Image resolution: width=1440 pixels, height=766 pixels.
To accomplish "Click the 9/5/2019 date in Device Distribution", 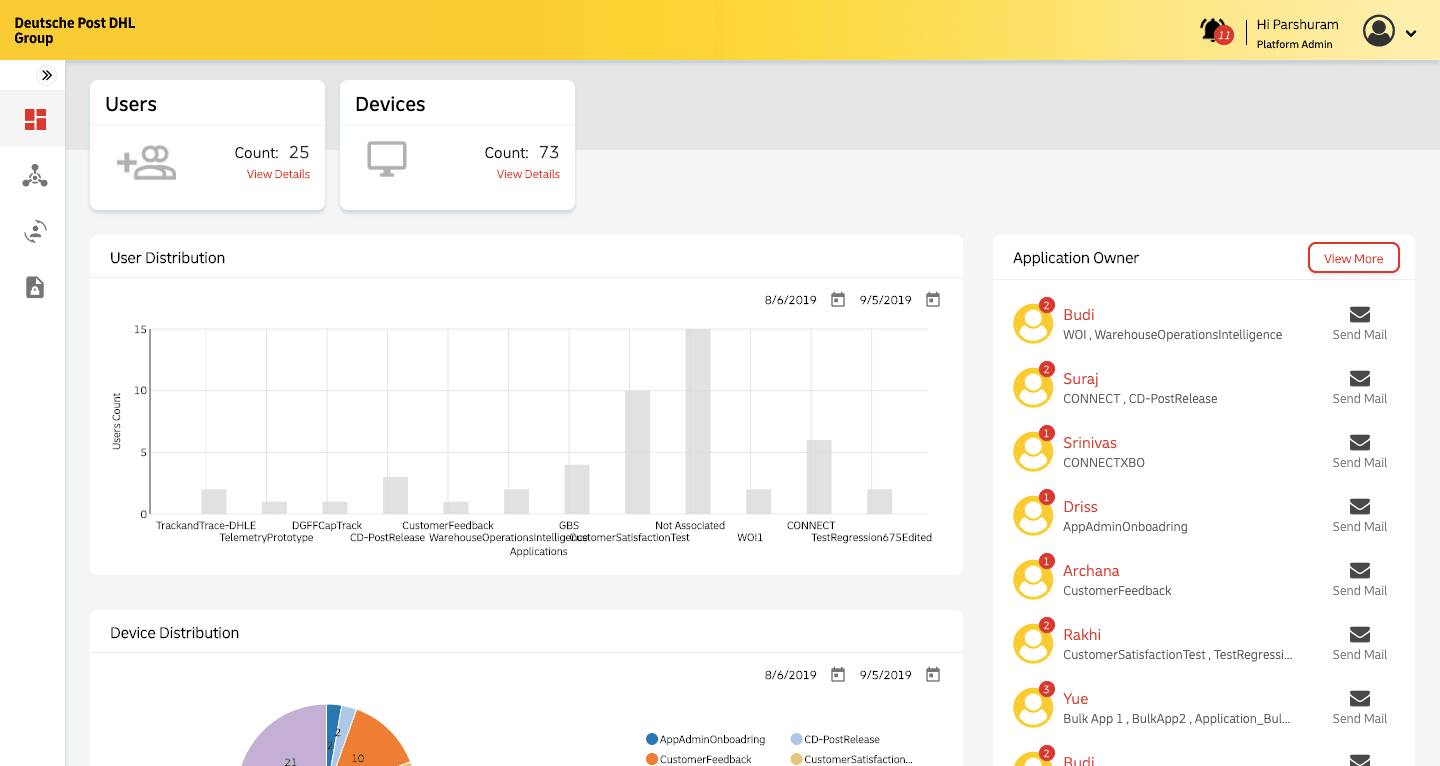I will point(886,675).
